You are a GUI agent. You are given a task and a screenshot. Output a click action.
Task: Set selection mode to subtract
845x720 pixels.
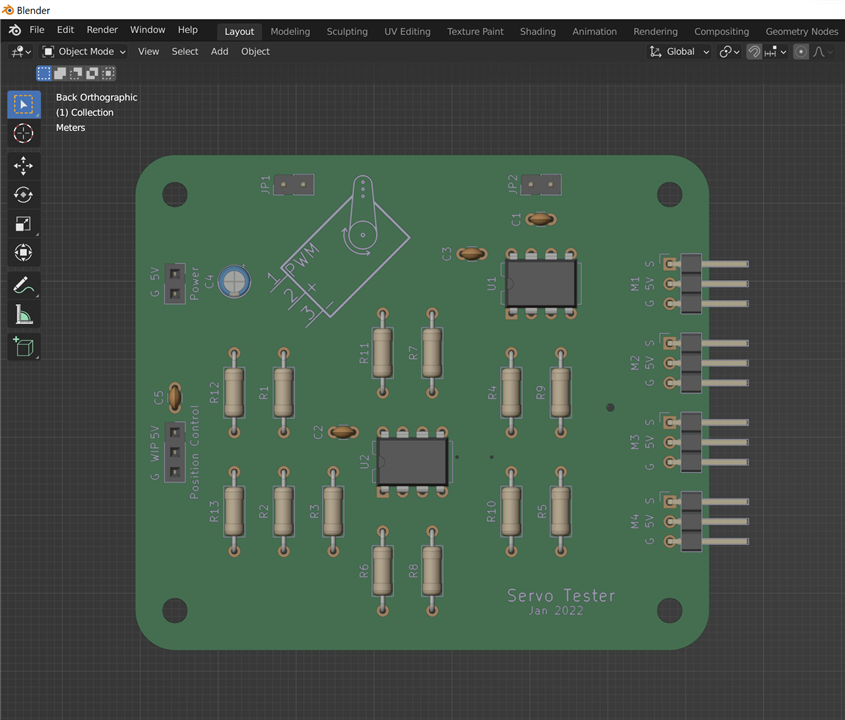tap(76, 73)
